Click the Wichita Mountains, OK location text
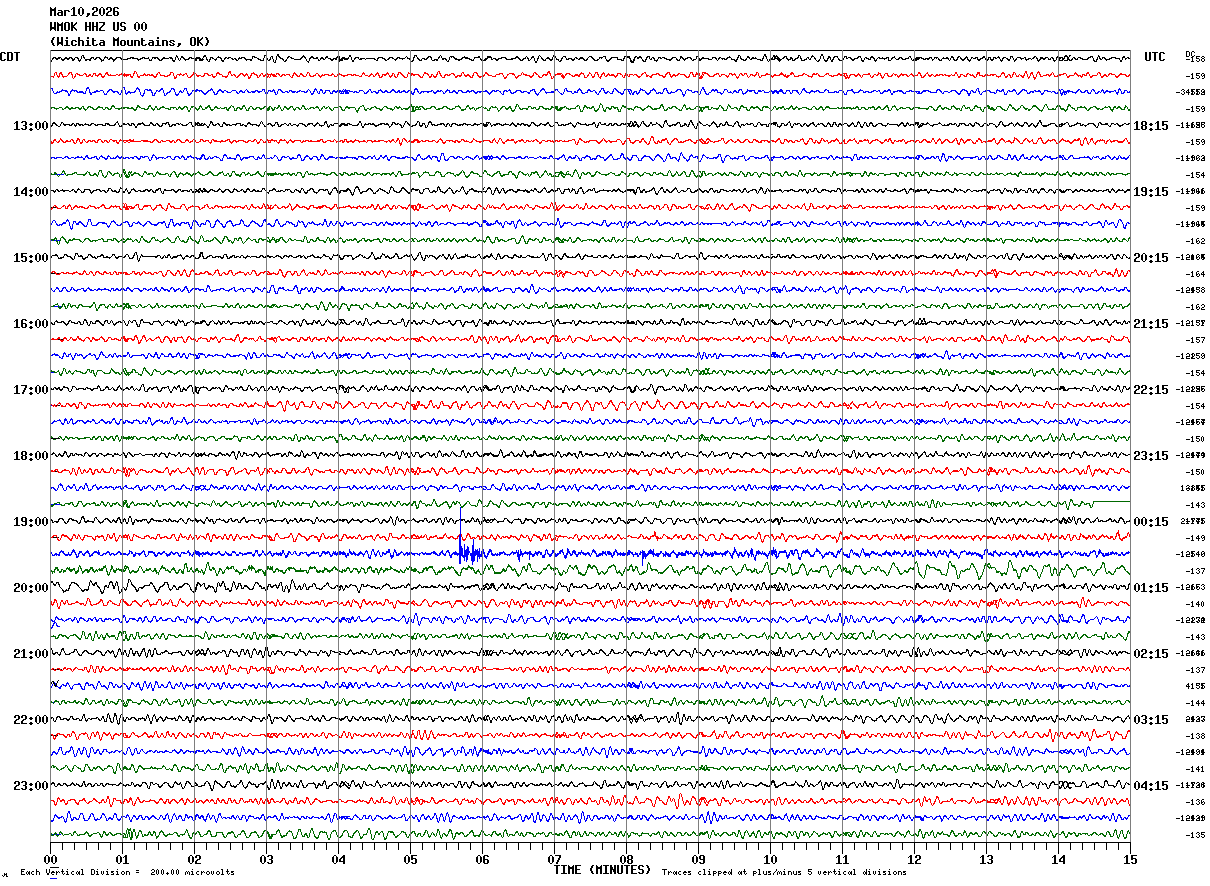The height and width of the screenshot is (886, 1210). click(130, 42)
